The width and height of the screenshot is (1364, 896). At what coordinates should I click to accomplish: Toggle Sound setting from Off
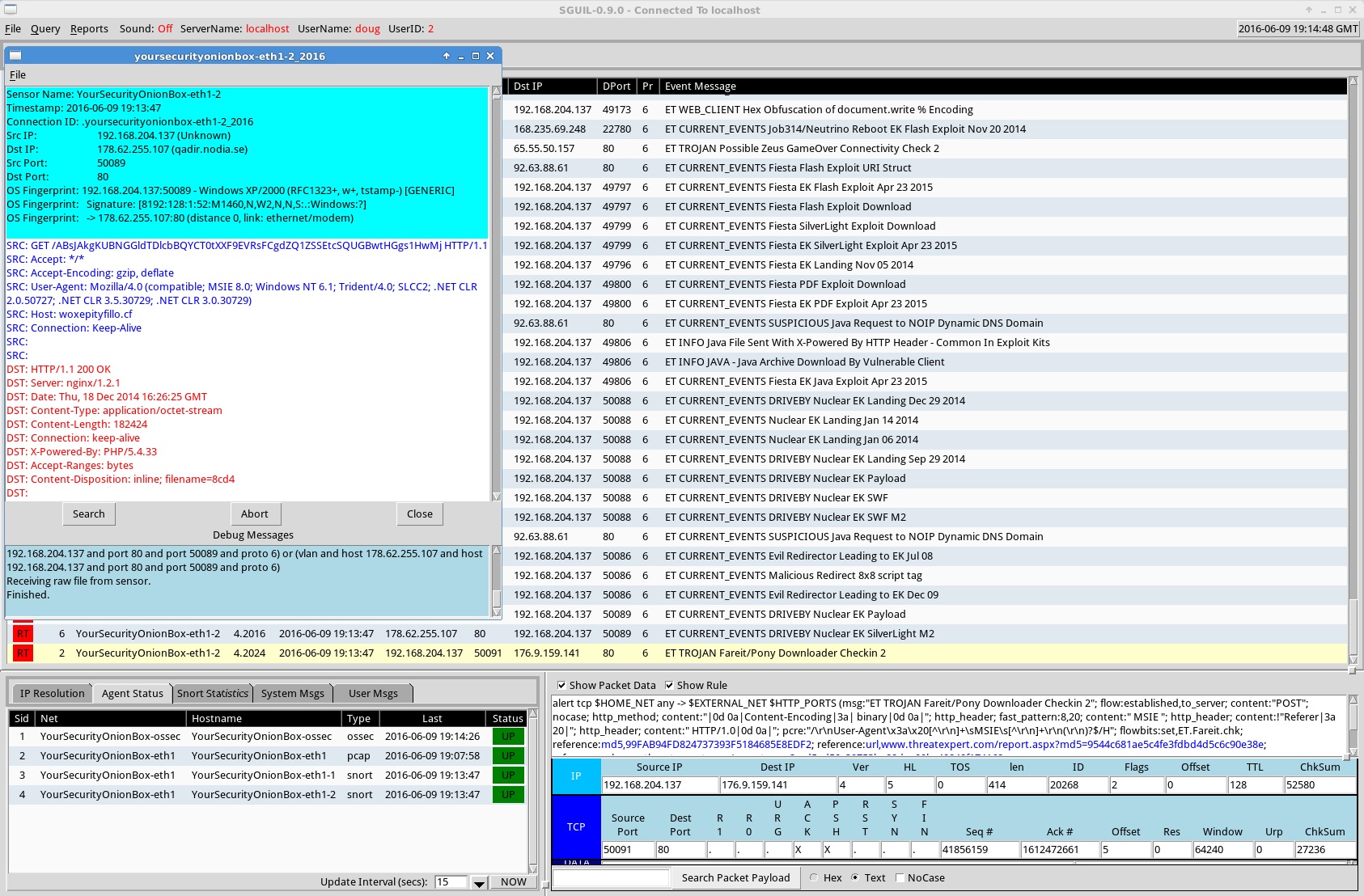pyautogui.click(x=163, y=28)
